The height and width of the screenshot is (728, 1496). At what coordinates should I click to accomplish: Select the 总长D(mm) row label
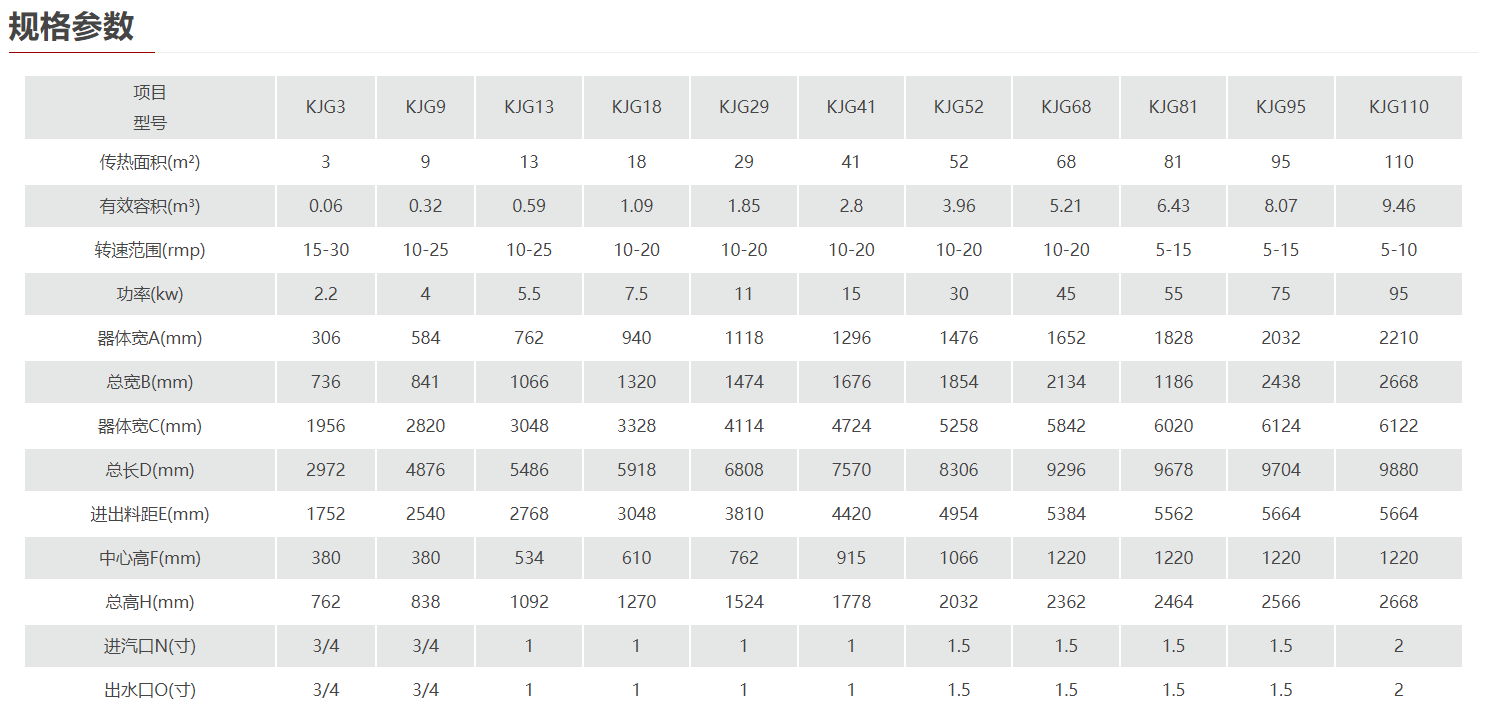(150, 470)
